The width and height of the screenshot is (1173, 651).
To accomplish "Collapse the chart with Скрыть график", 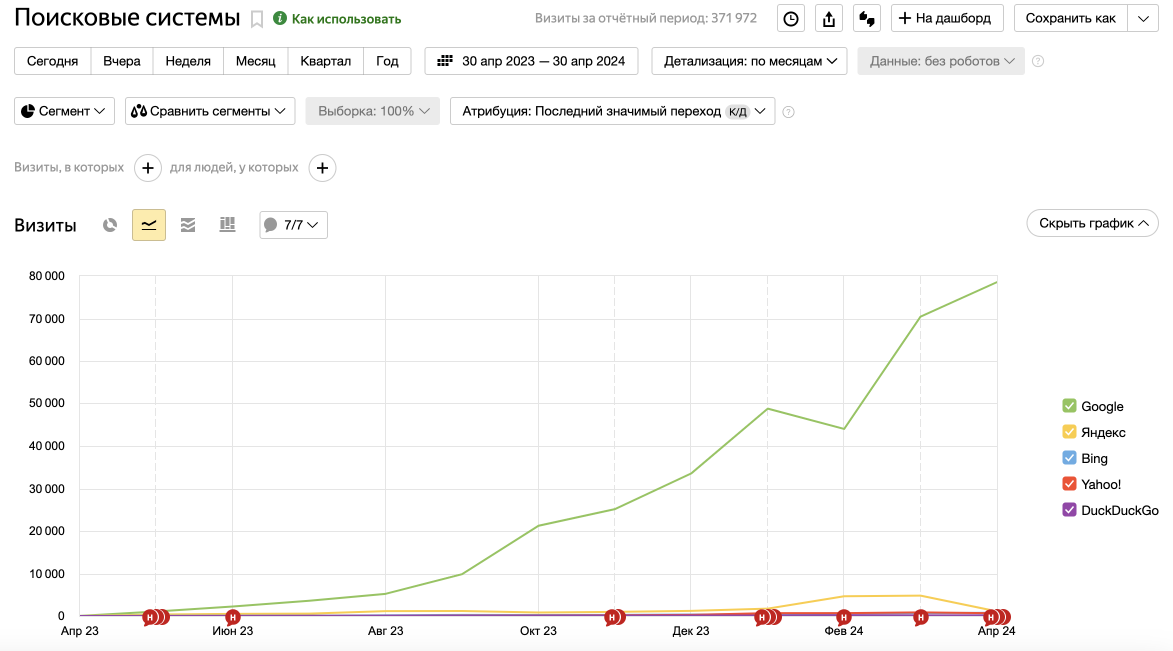I will pyautogui.click(x=1092, y=223).
